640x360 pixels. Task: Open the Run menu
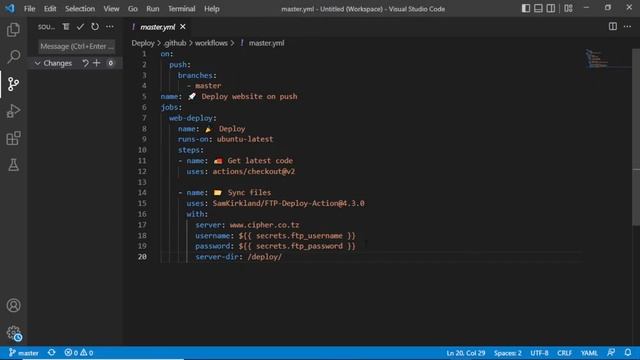153,9
